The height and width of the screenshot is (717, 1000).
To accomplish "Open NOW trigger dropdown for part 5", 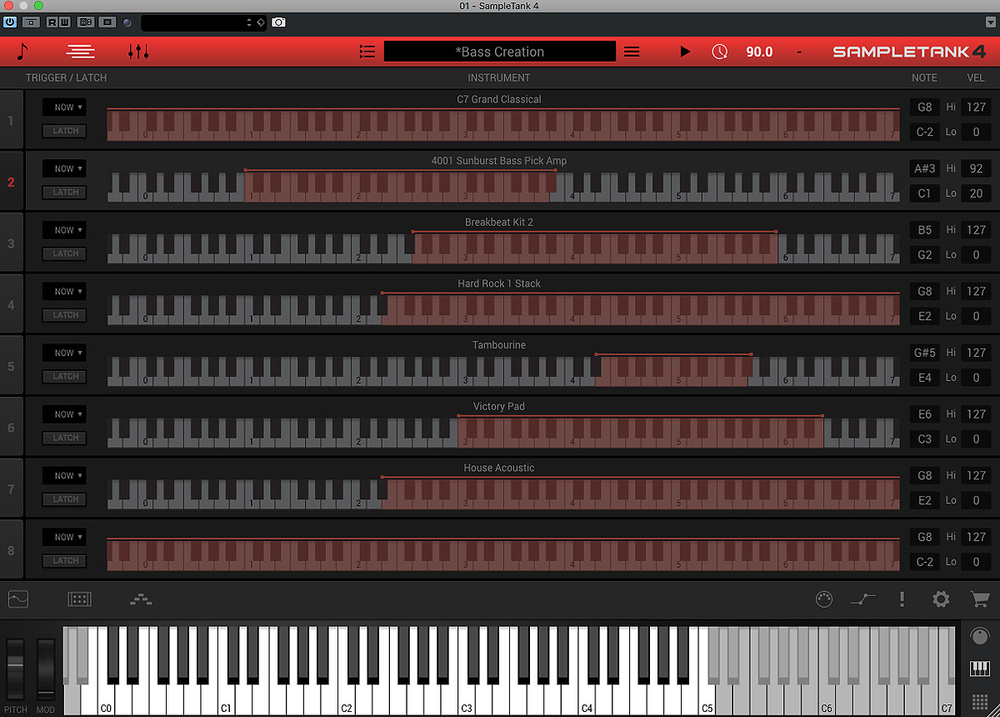I will coord(65,353).
